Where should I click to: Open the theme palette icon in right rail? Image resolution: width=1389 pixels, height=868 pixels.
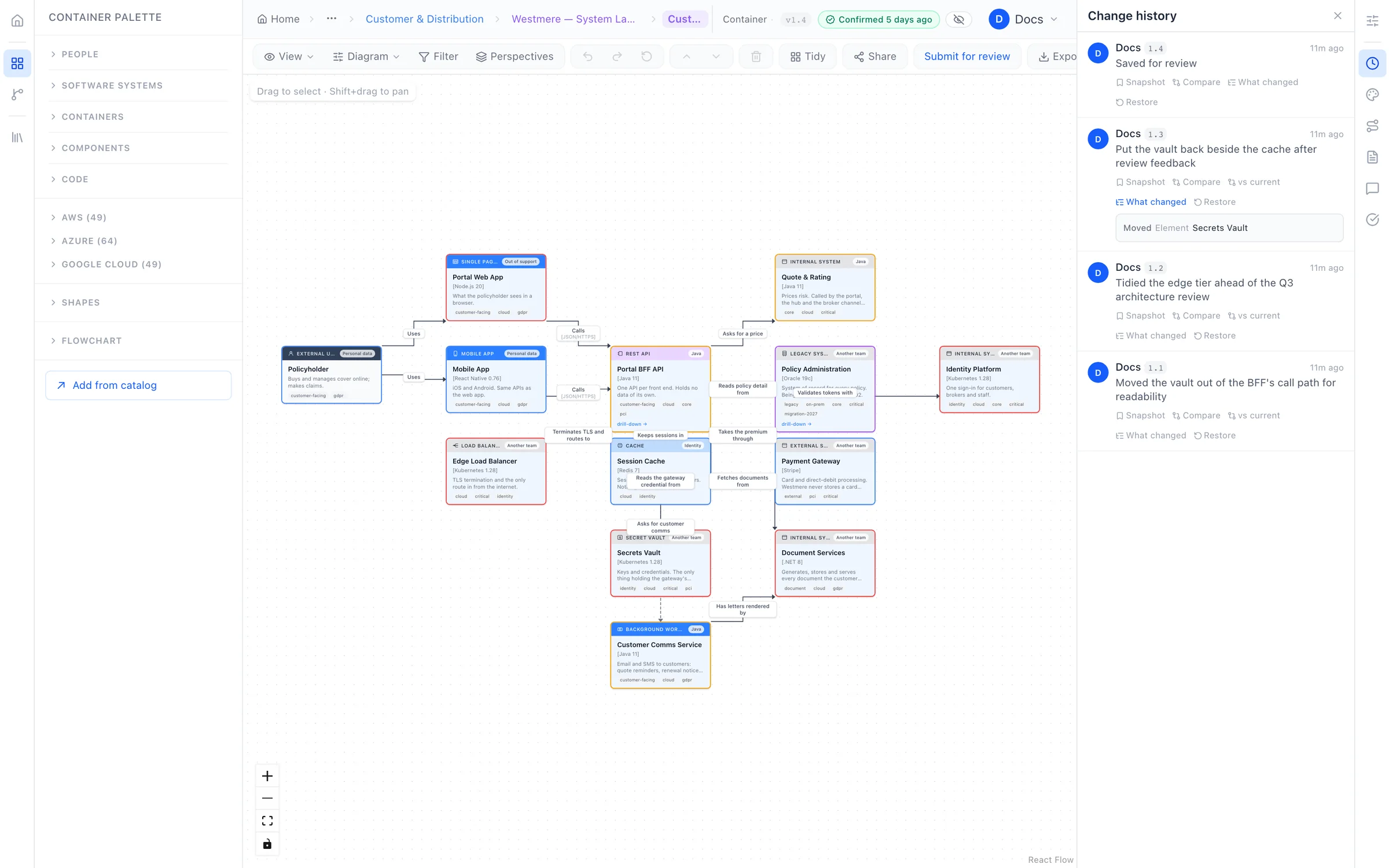pyautogui.click(x=1372, y=94)
